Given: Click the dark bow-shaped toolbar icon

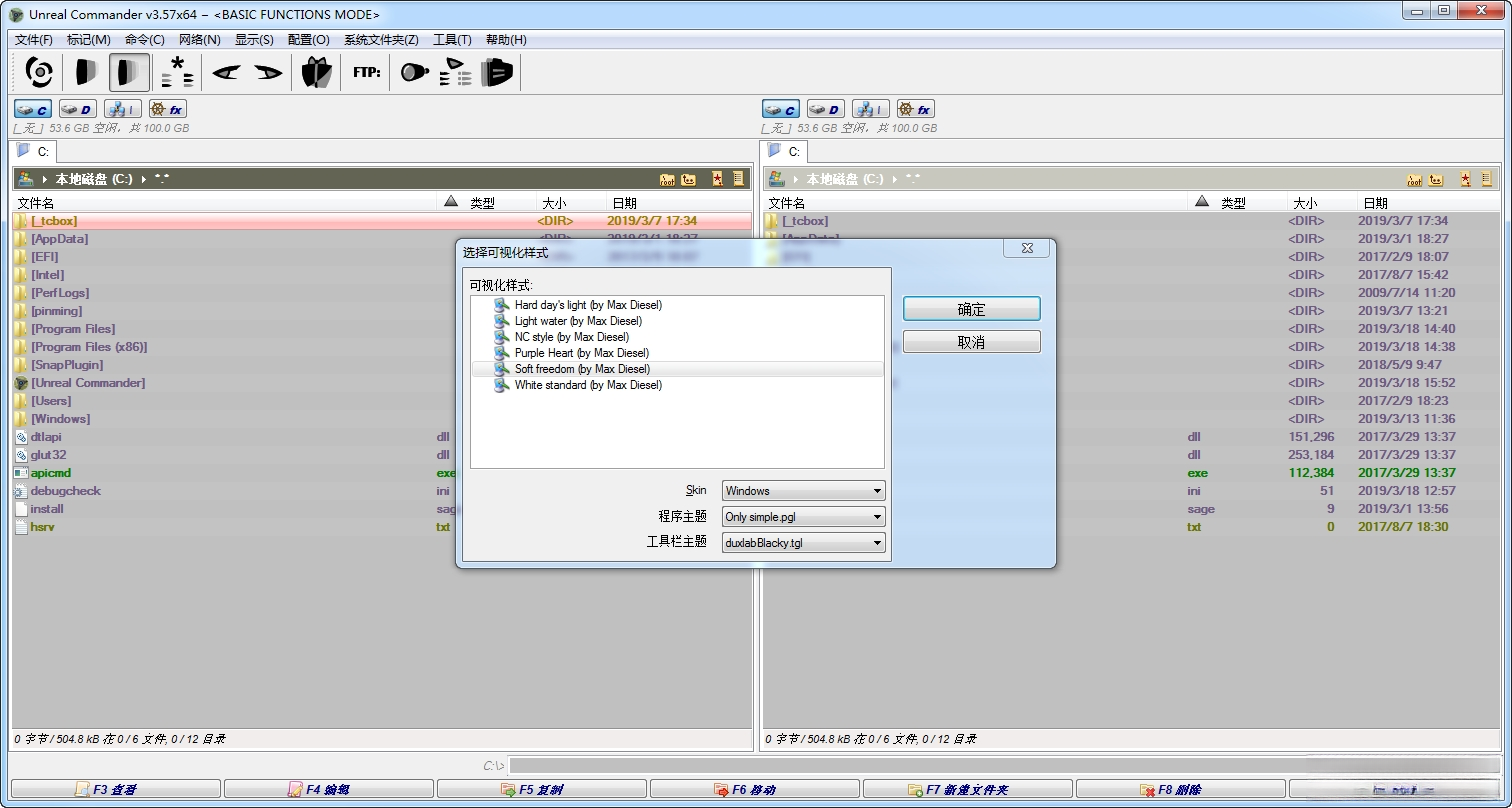Looking at the screenshot, I should coord(316,72).
